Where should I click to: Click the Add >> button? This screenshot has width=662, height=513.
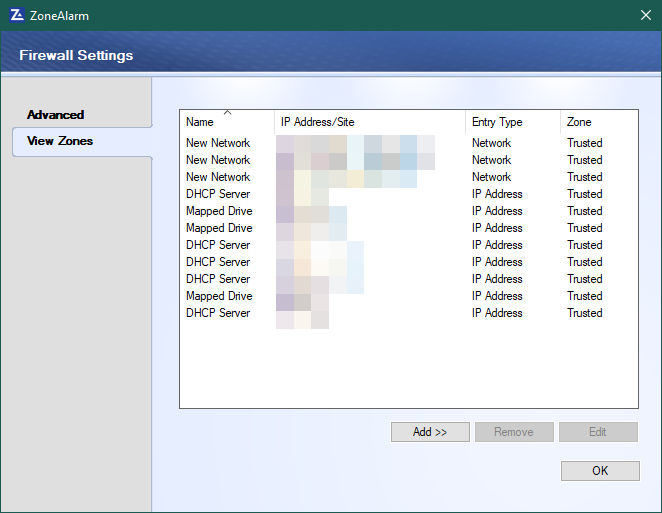(x=430, y=432)
